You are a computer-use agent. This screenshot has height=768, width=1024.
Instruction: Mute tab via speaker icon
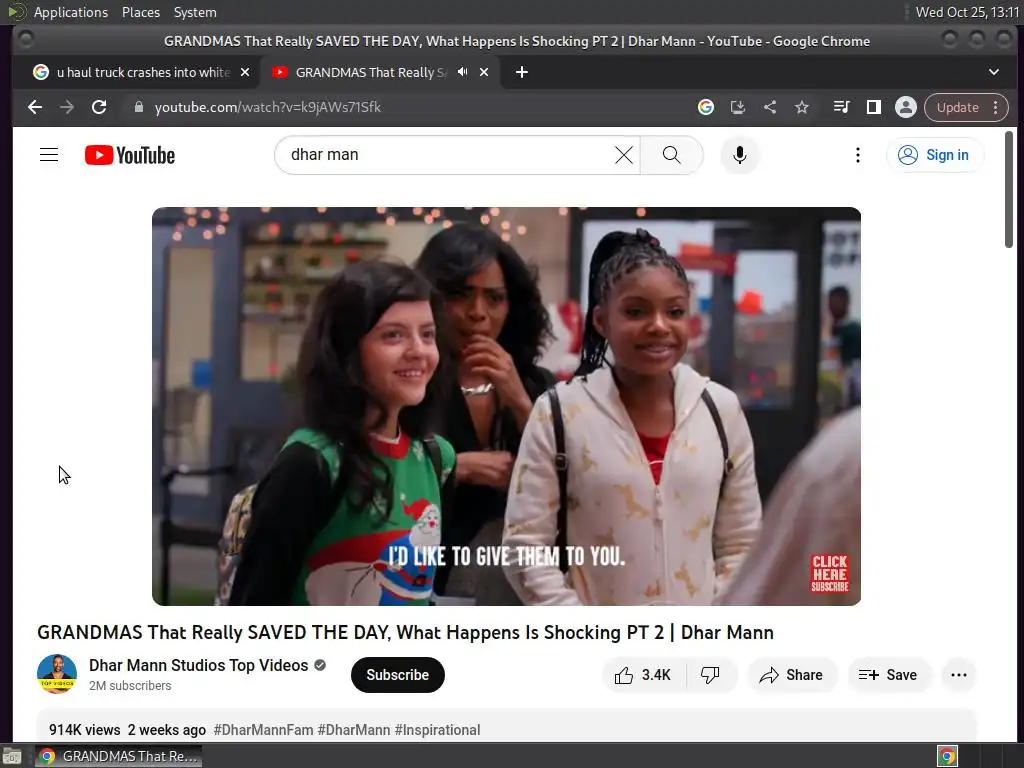[462, 72]
